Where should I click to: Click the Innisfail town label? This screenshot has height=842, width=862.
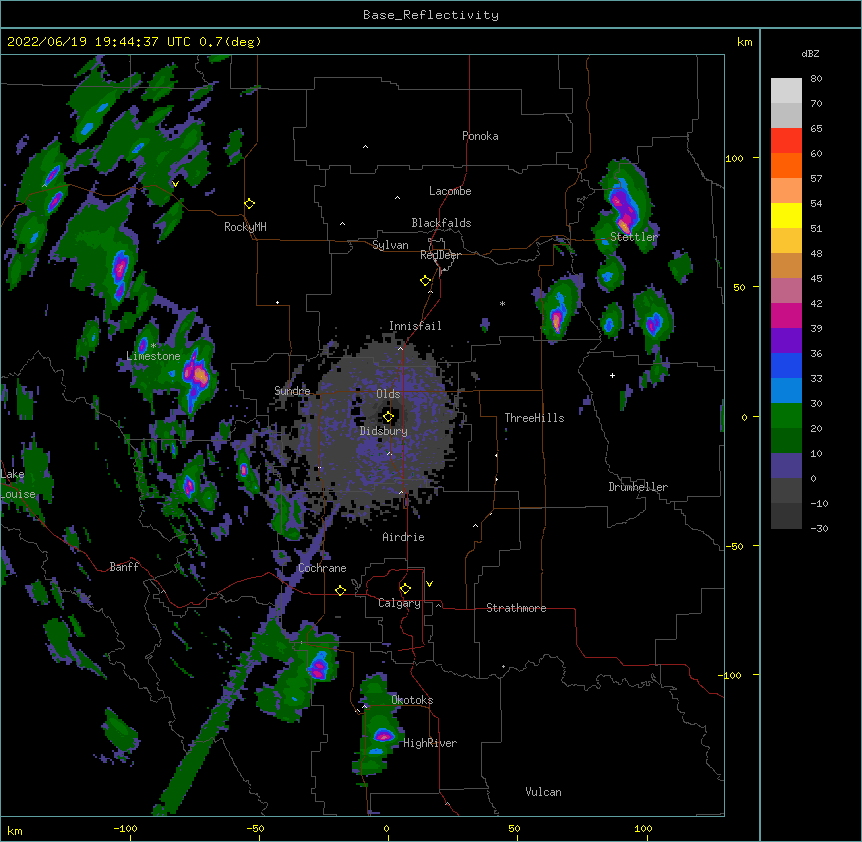pyautogui.click(x=415, y=326)
